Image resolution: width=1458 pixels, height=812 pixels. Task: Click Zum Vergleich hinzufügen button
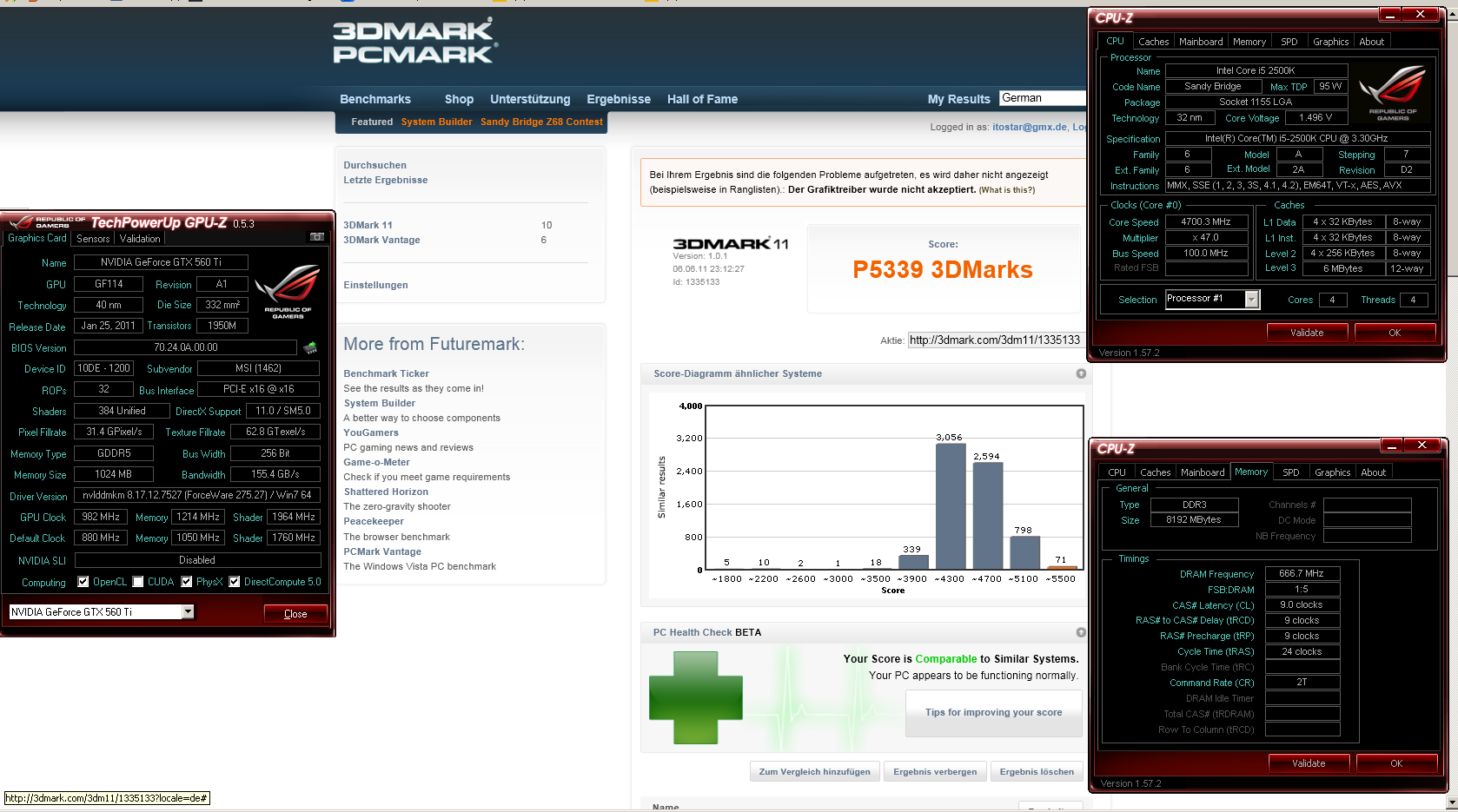coord(815,772)
